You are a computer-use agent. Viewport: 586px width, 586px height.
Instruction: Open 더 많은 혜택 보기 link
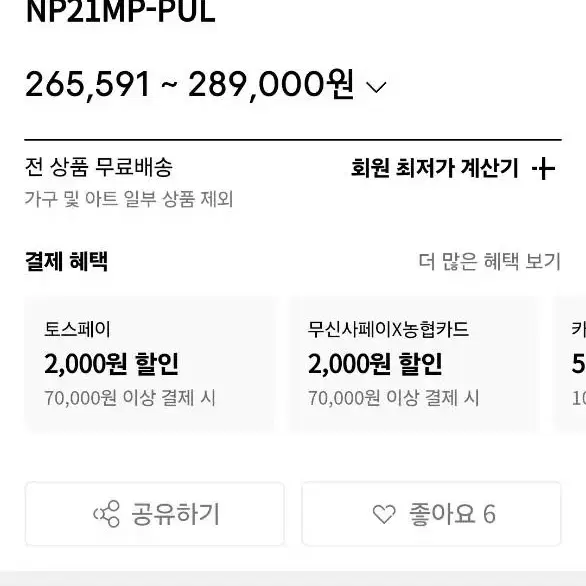tap(490, 261)
